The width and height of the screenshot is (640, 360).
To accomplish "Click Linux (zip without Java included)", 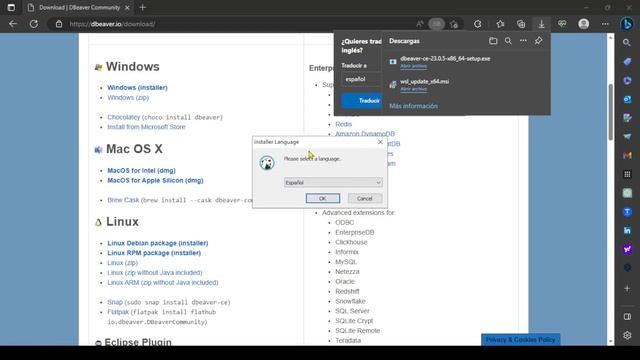I will click(x=155, y=273).
